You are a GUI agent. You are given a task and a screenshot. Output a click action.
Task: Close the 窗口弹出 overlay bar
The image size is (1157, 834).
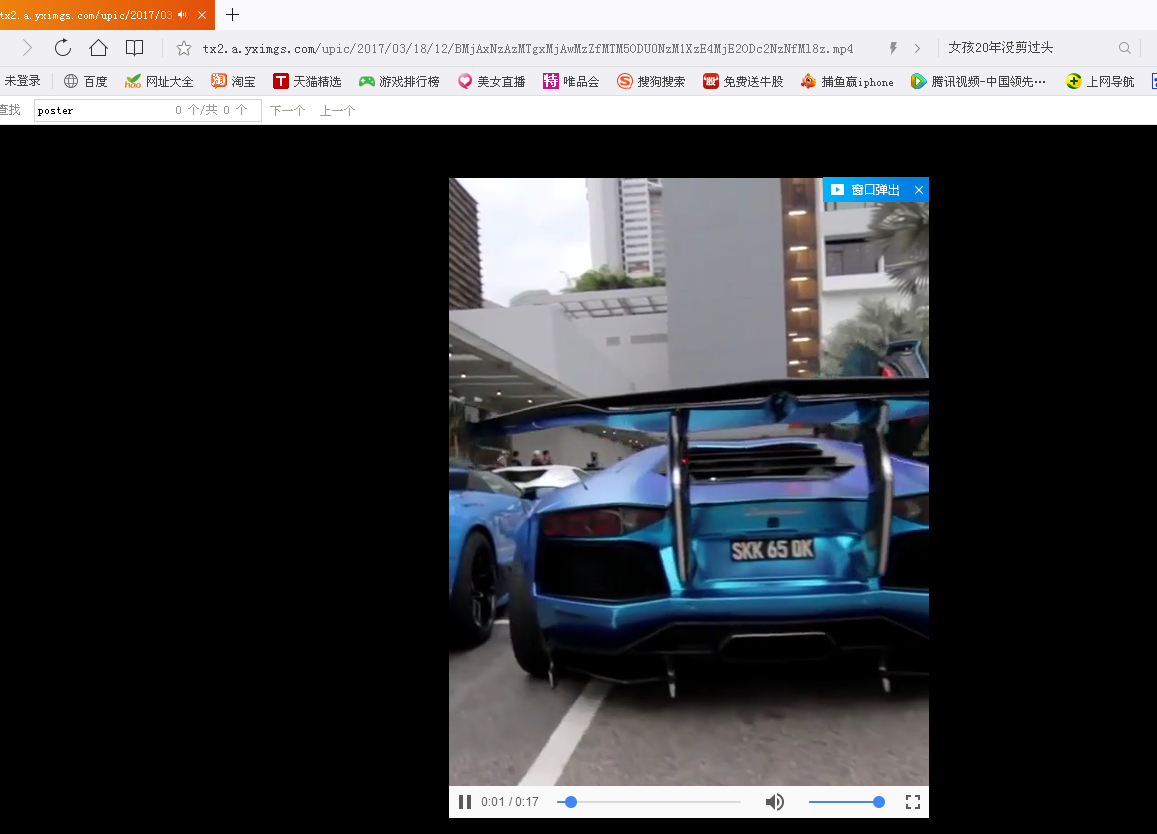click(x=919, y=190)
